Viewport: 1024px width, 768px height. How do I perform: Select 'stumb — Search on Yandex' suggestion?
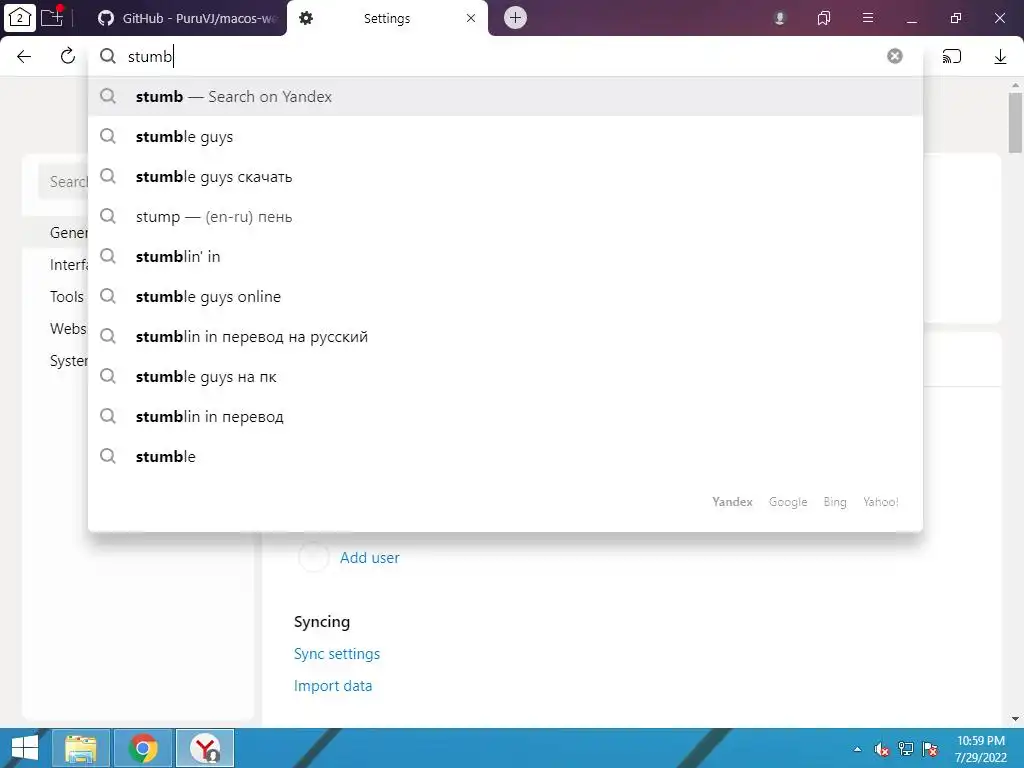tap(505, 97)
